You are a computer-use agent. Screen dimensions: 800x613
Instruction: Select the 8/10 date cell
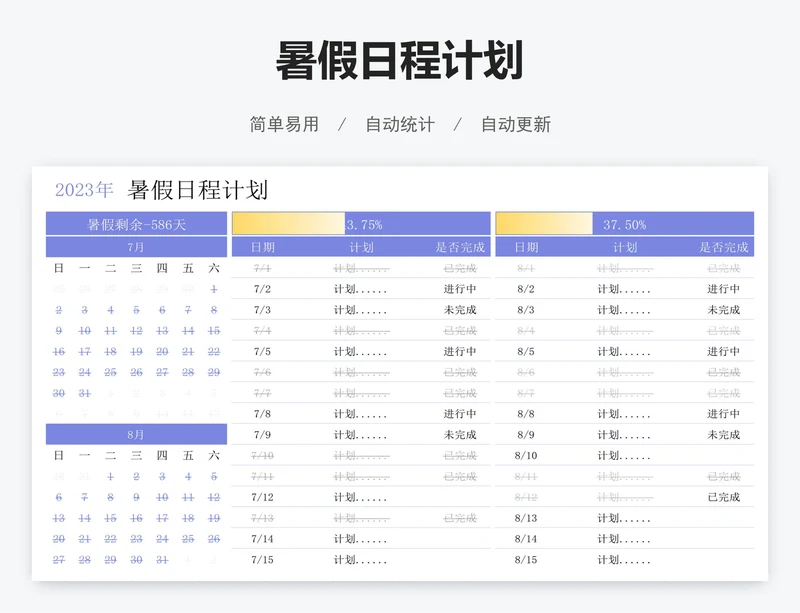526,455
